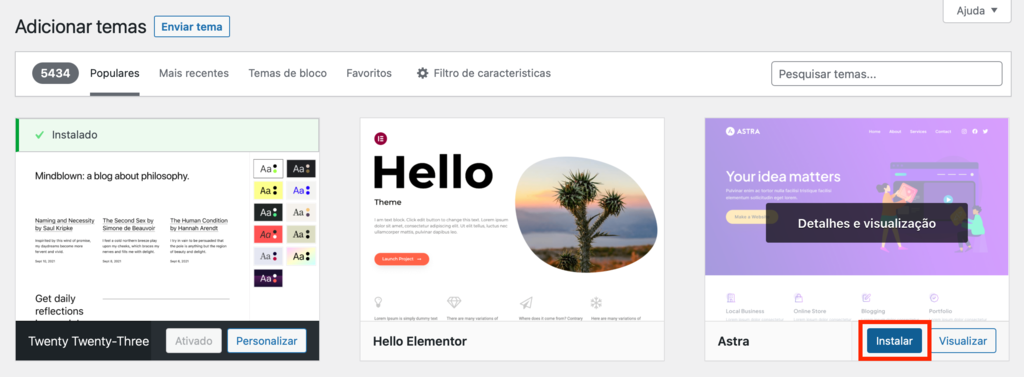Focus the Pesquisar temas search field
Viewport: 1024px width, 377px height.
tap(886, 74)
